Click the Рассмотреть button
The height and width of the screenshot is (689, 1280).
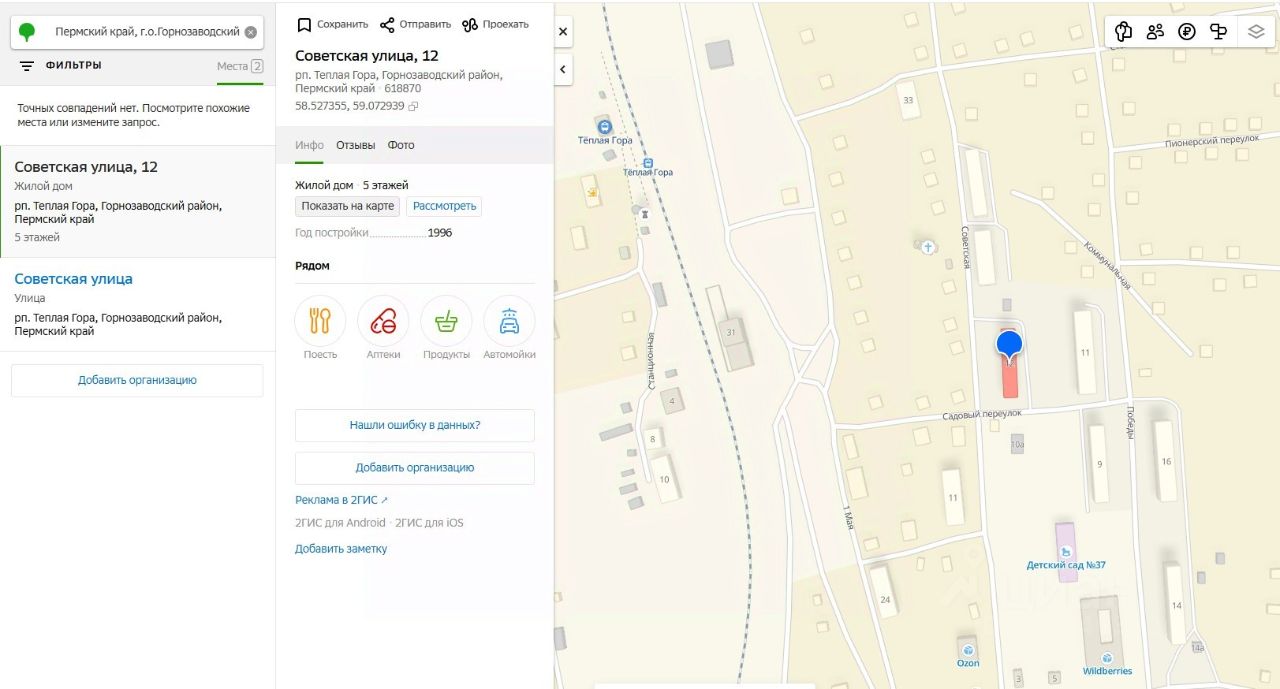444,206
